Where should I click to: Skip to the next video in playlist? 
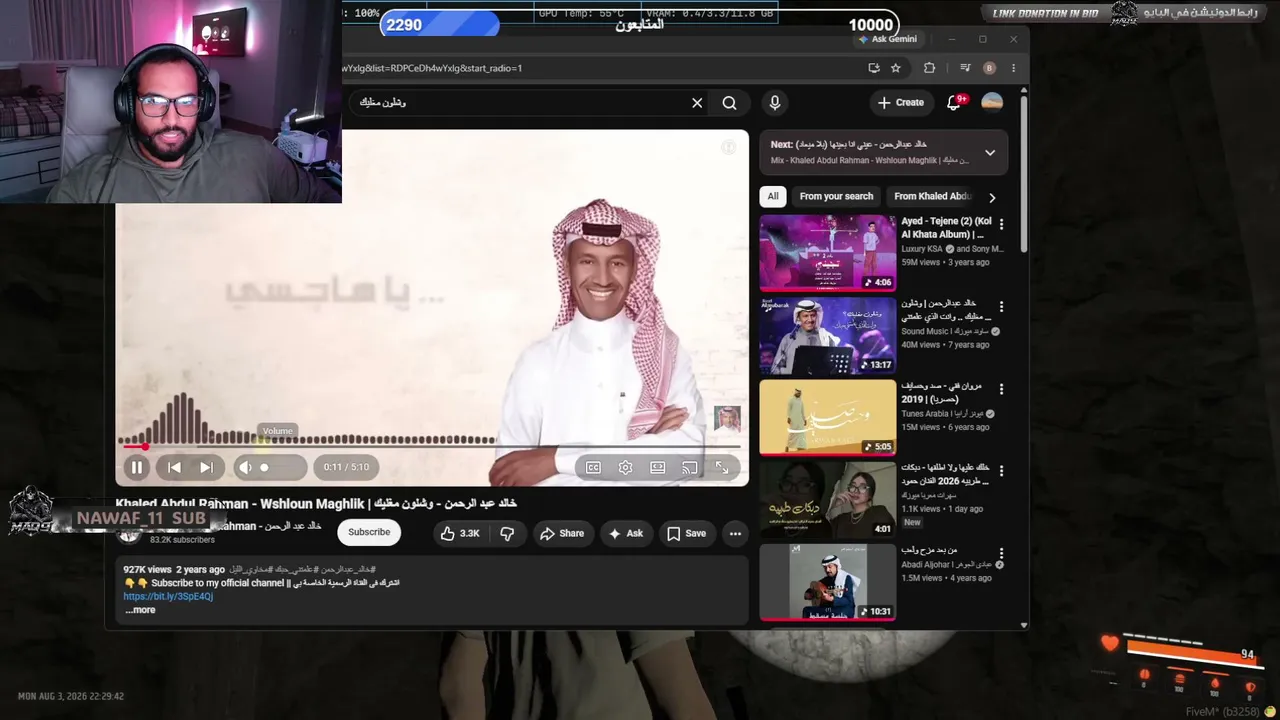click(x=206, y=467)
